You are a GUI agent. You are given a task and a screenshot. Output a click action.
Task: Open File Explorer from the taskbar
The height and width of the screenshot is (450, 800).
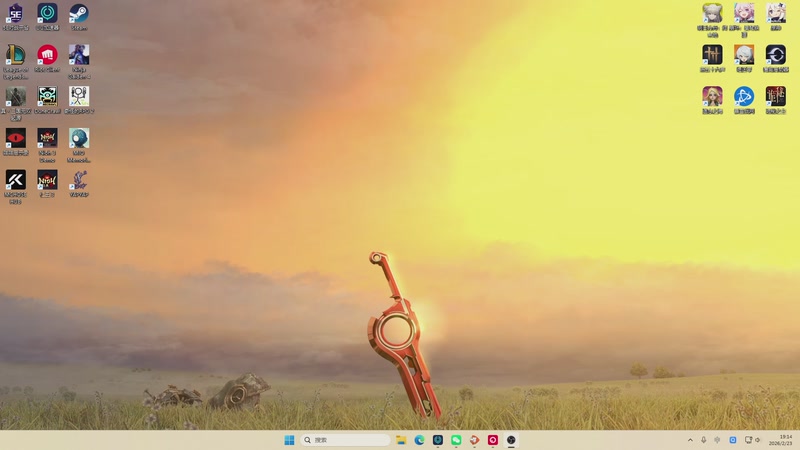click(x=401, y=440)
